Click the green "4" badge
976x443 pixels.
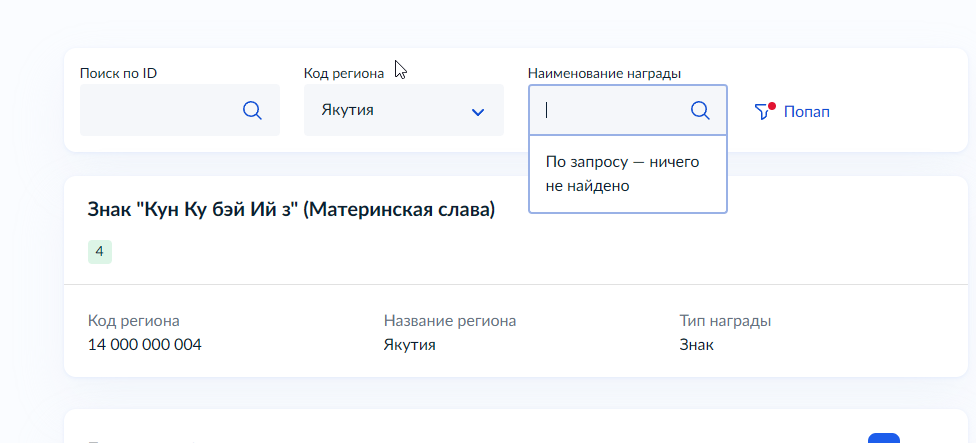click(100, 252)
